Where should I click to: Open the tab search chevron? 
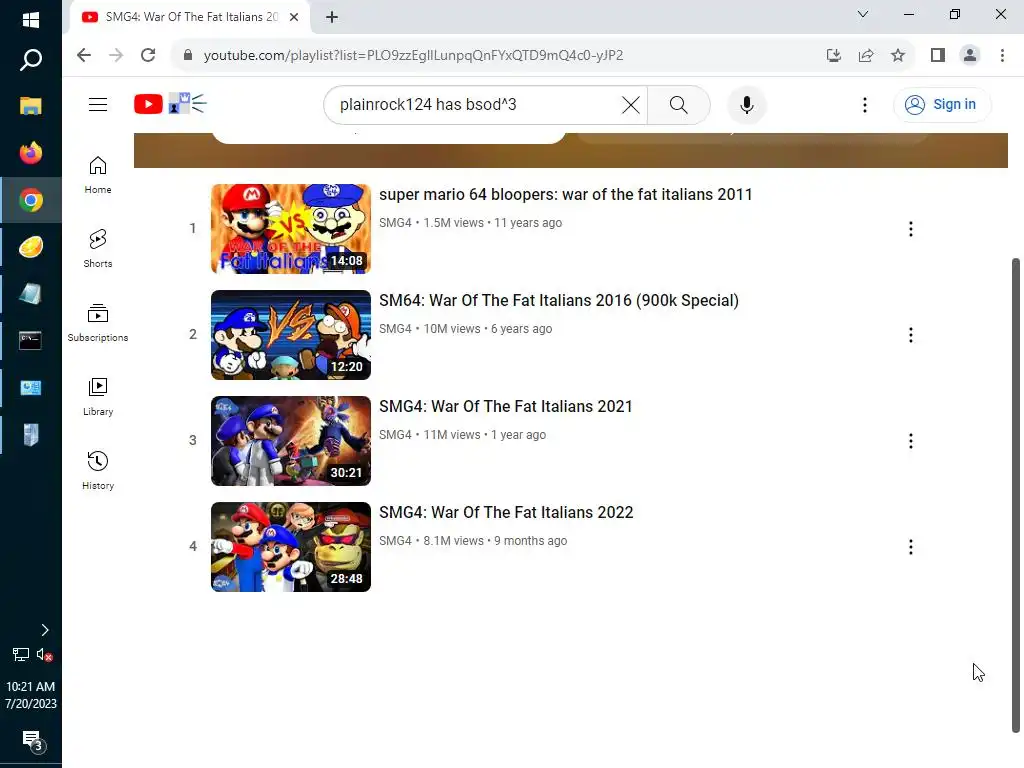click(x=863, y=14)
